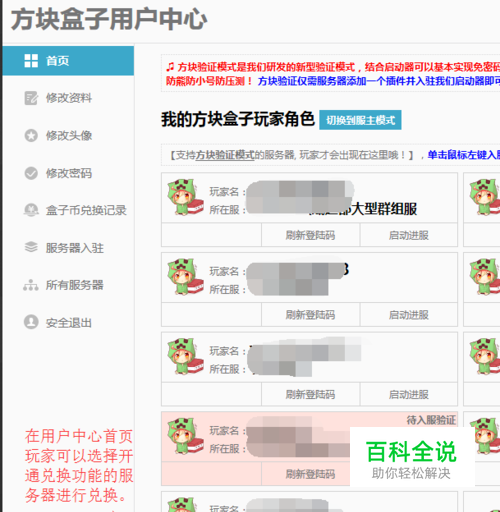Screen dimensions: 500x512
Task: Click 刷新登陆码 in the third player card
Action: (310, 395)
